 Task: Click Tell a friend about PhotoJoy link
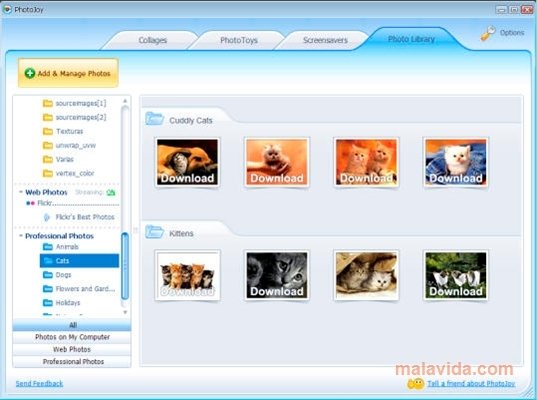(x=471, y=384)
